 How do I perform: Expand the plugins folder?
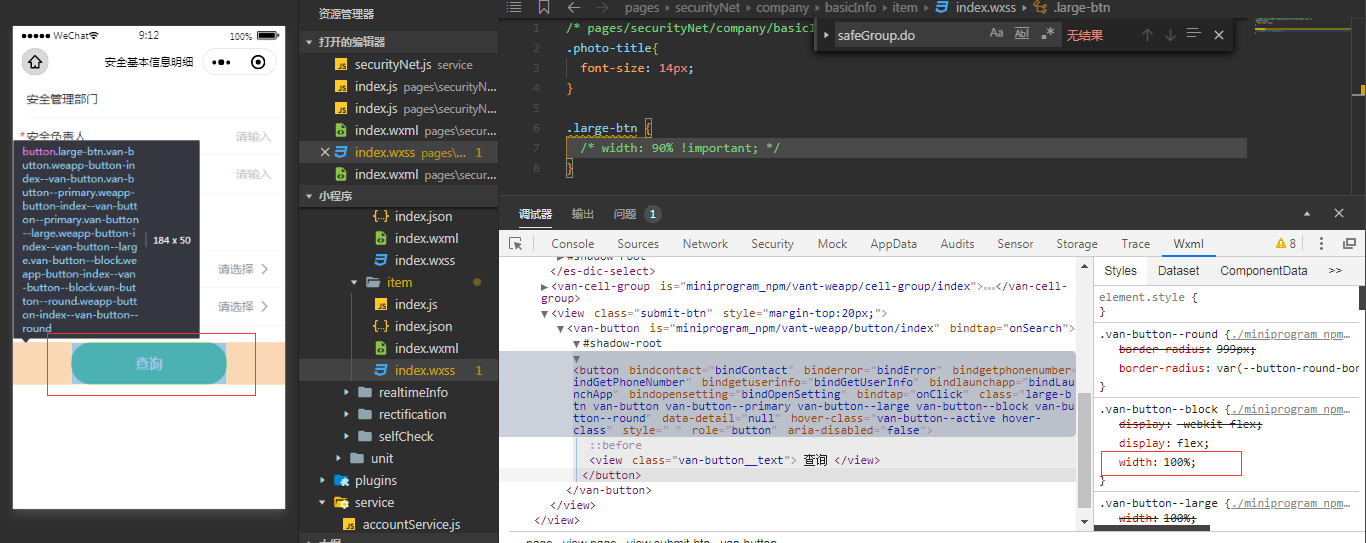399,480
